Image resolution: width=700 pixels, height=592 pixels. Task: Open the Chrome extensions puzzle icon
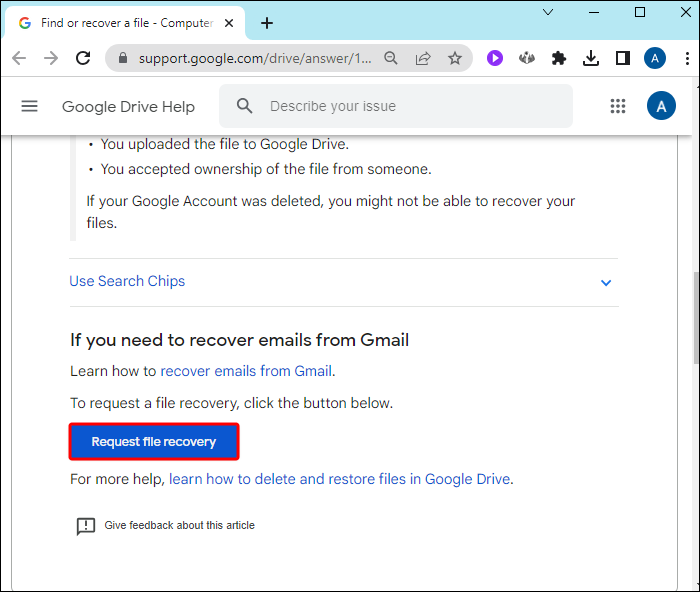pyautogui.click(x=559, y=58)
